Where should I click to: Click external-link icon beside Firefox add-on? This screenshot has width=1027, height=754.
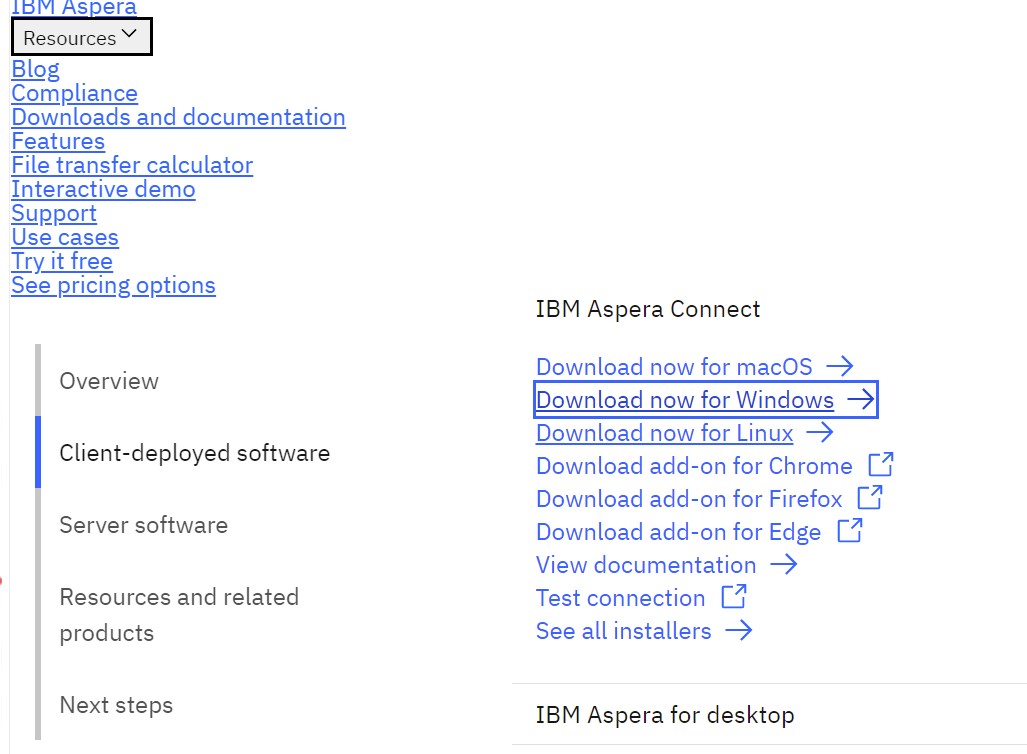870,497
